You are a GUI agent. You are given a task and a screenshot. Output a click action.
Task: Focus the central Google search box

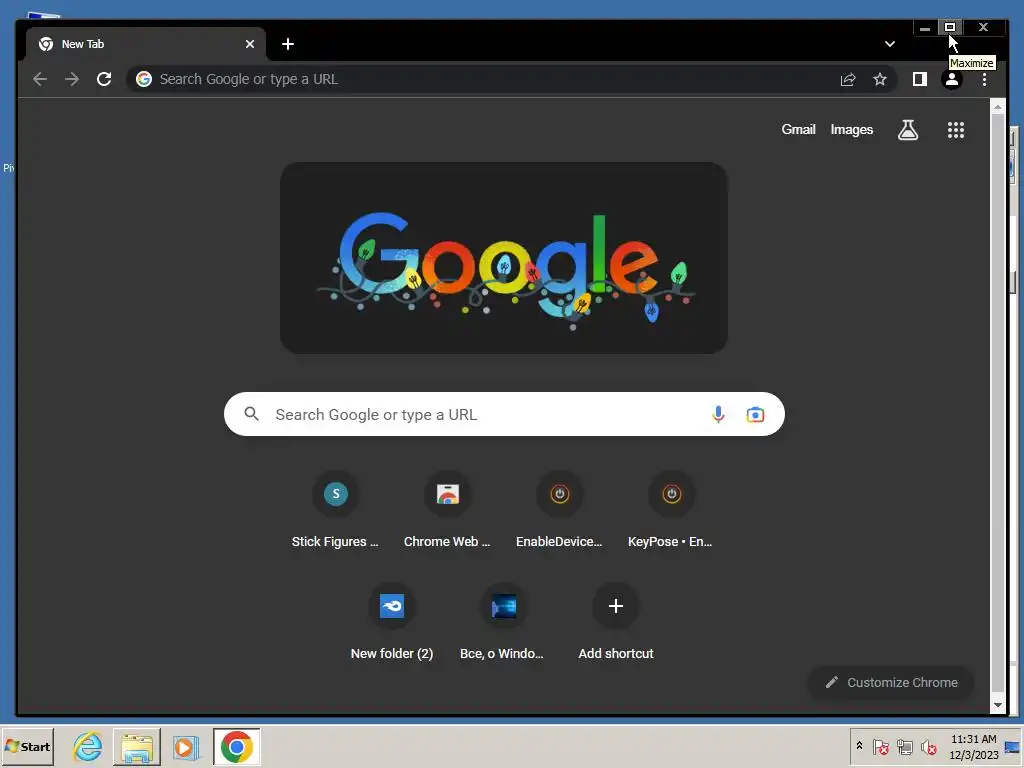(x=504, y=414)
